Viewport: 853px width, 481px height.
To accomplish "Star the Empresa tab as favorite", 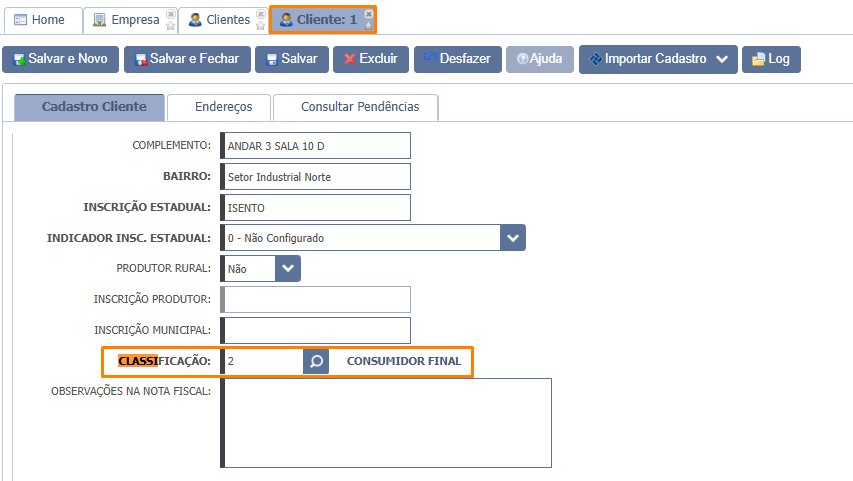I will 170,26.
